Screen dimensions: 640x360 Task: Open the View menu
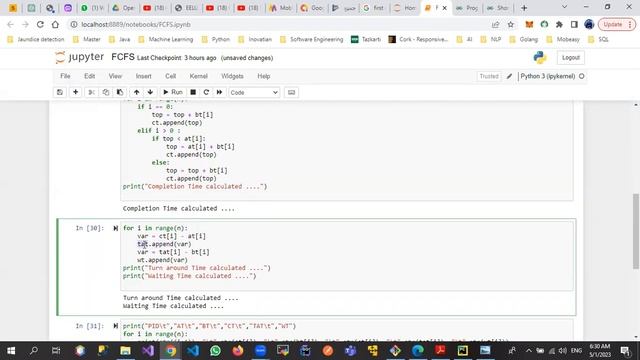[115, 76]
